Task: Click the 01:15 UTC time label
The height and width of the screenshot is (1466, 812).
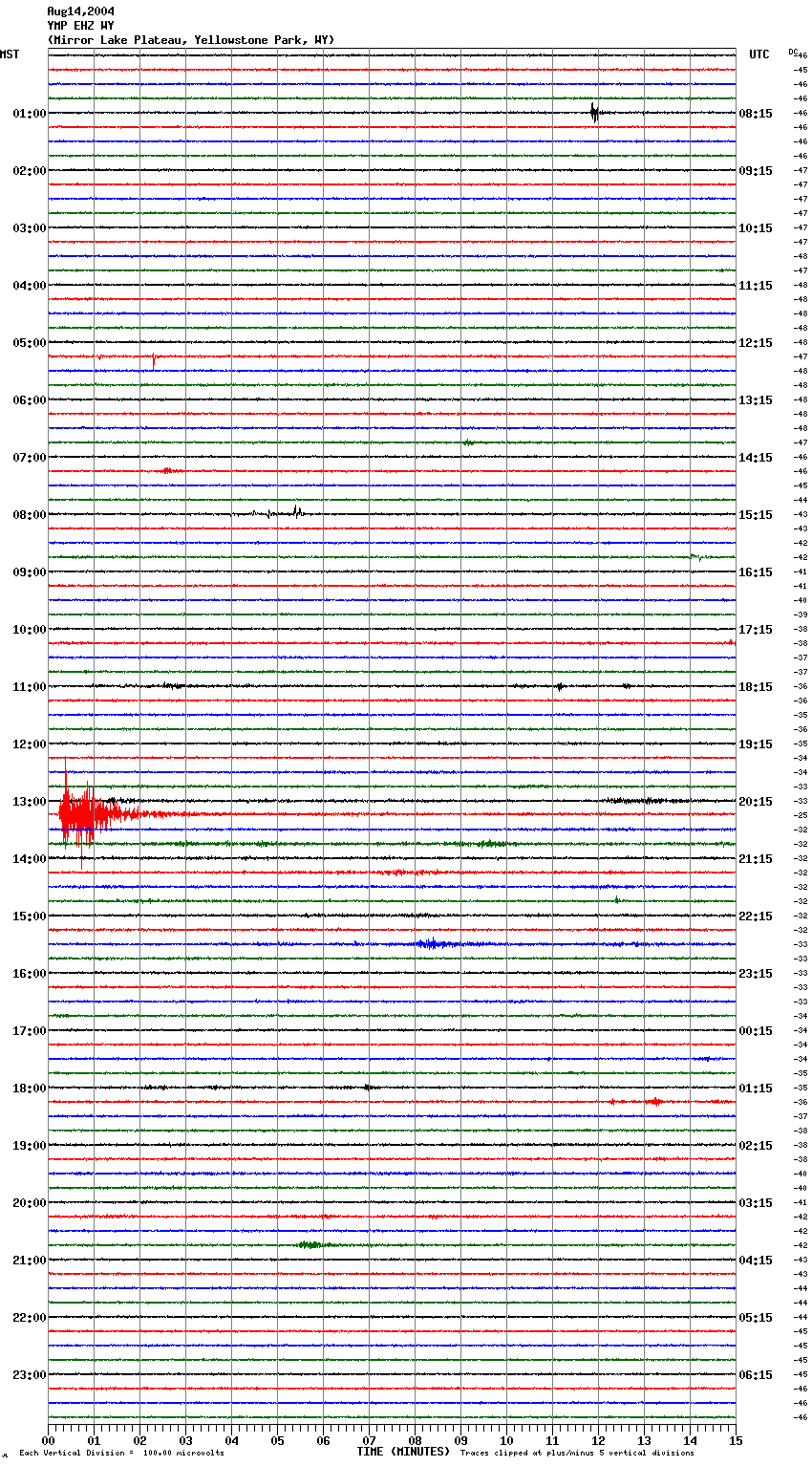Action: tap(756, 1089)
